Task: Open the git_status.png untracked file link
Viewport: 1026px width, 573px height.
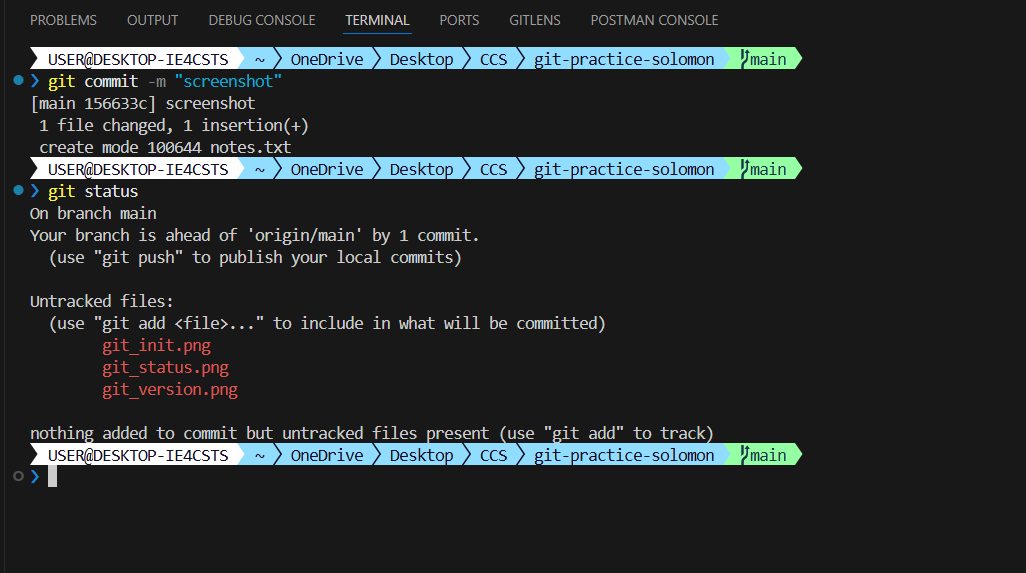Action: point(165,368)
